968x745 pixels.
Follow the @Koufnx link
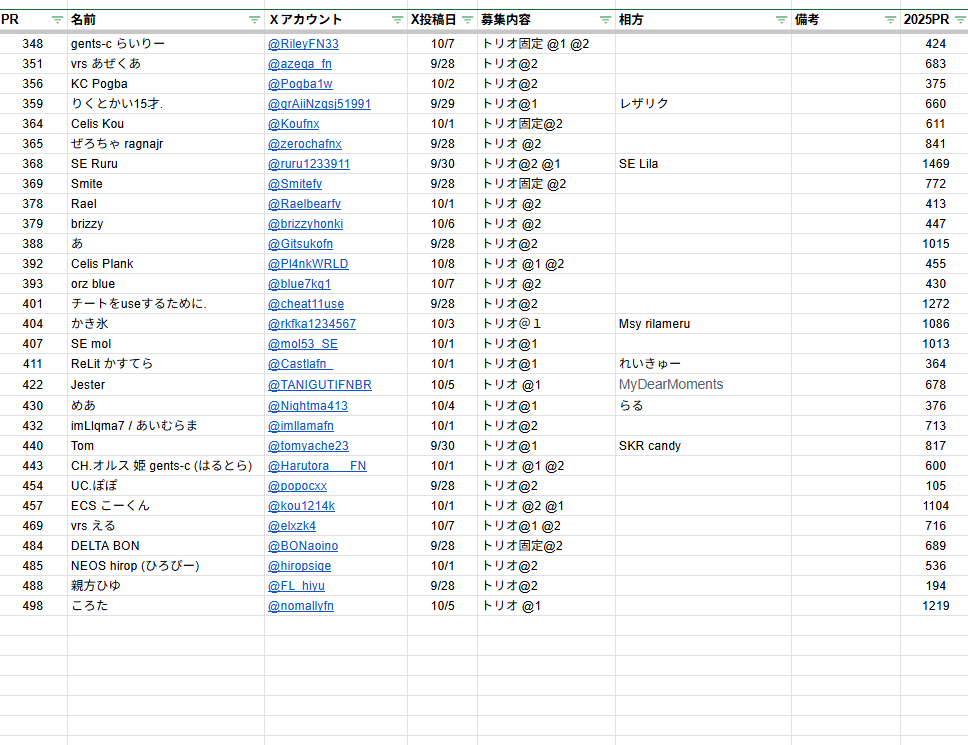point(293,124)
